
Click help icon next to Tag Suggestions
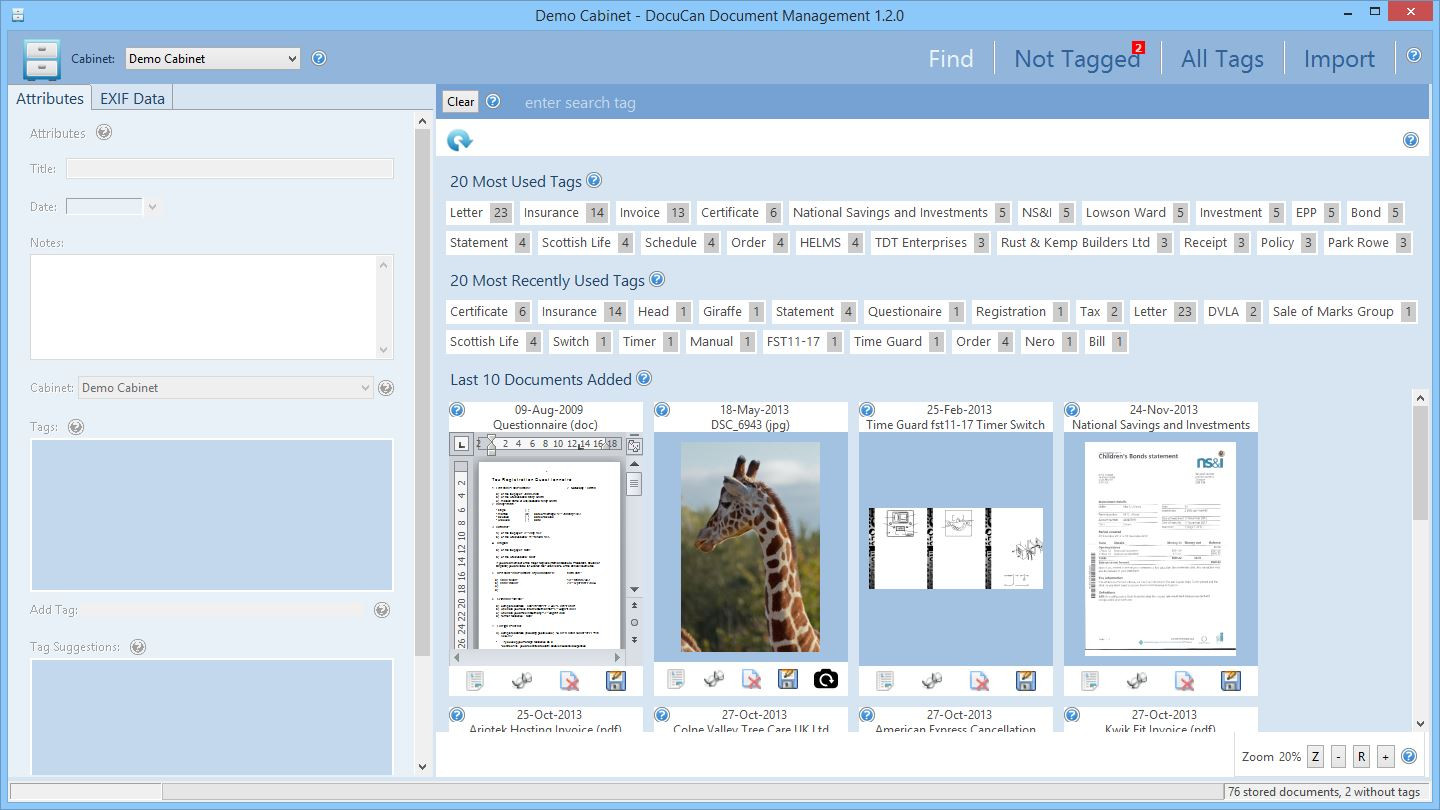(138, 647)
